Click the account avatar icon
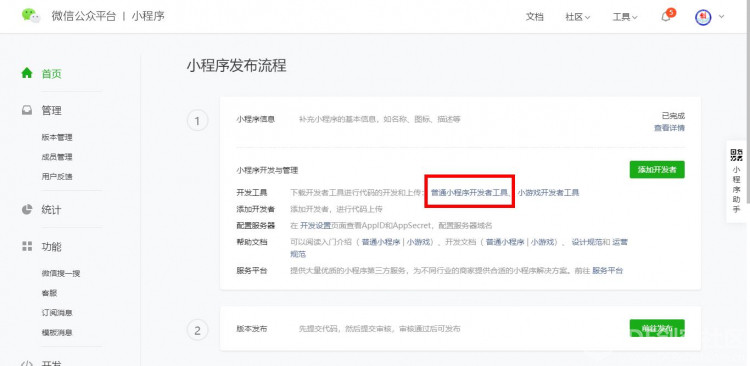This screenshot has width=750, height=366. [x=703, y=17]
